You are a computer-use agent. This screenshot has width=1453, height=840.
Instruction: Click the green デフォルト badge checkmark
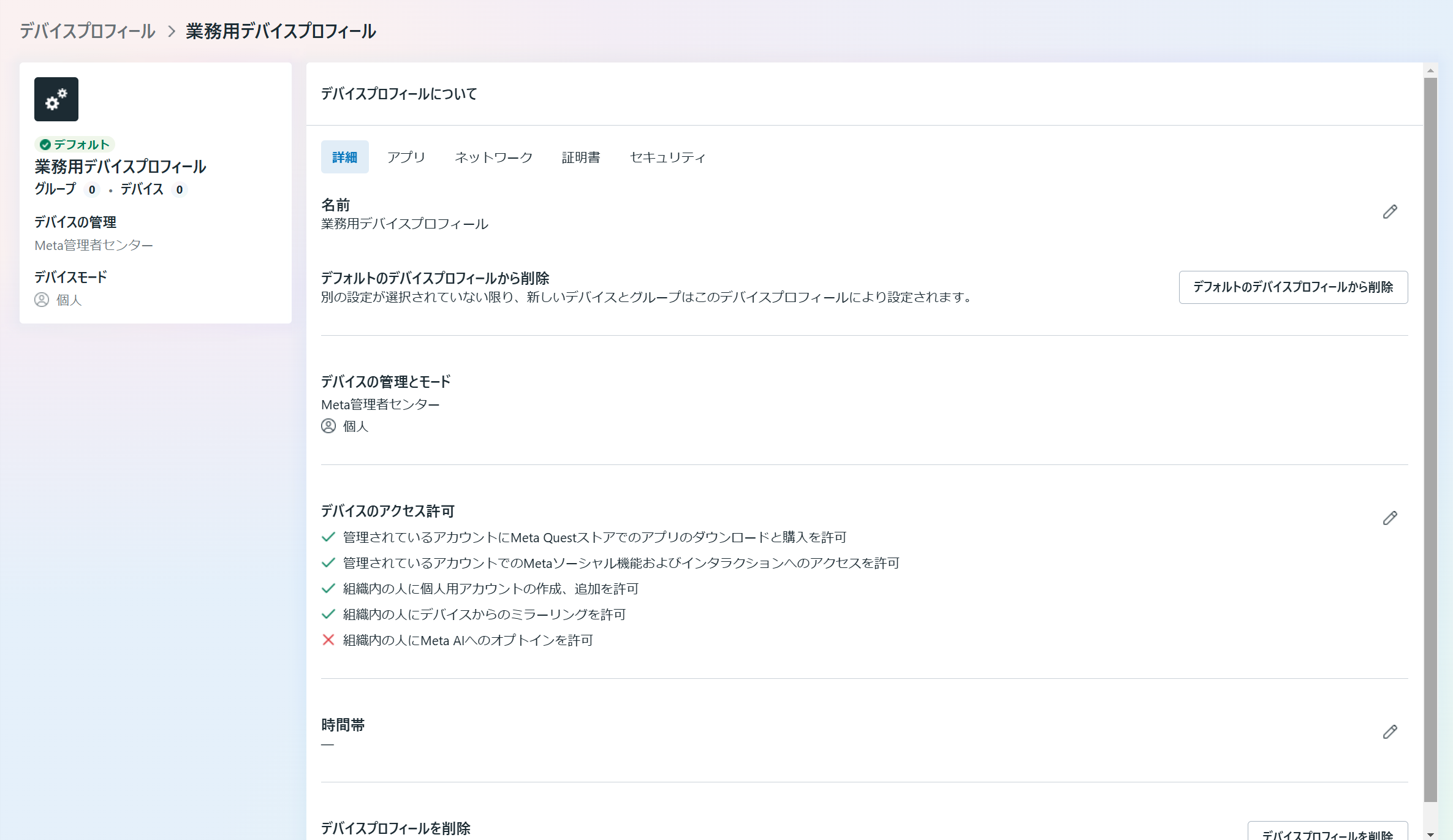(45, 145)
